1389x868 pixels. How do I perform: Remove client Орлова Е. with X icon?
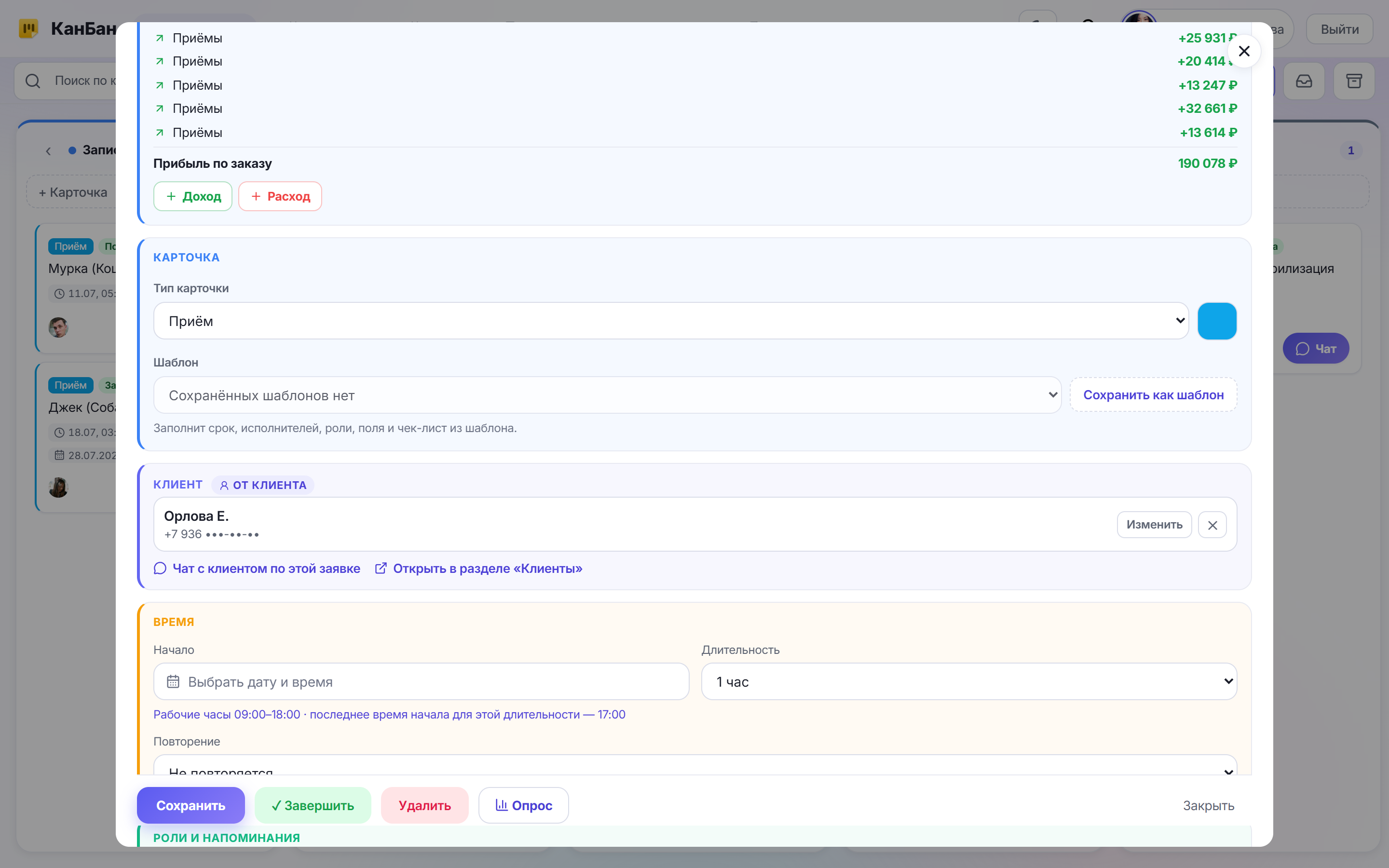(1212, 525)
